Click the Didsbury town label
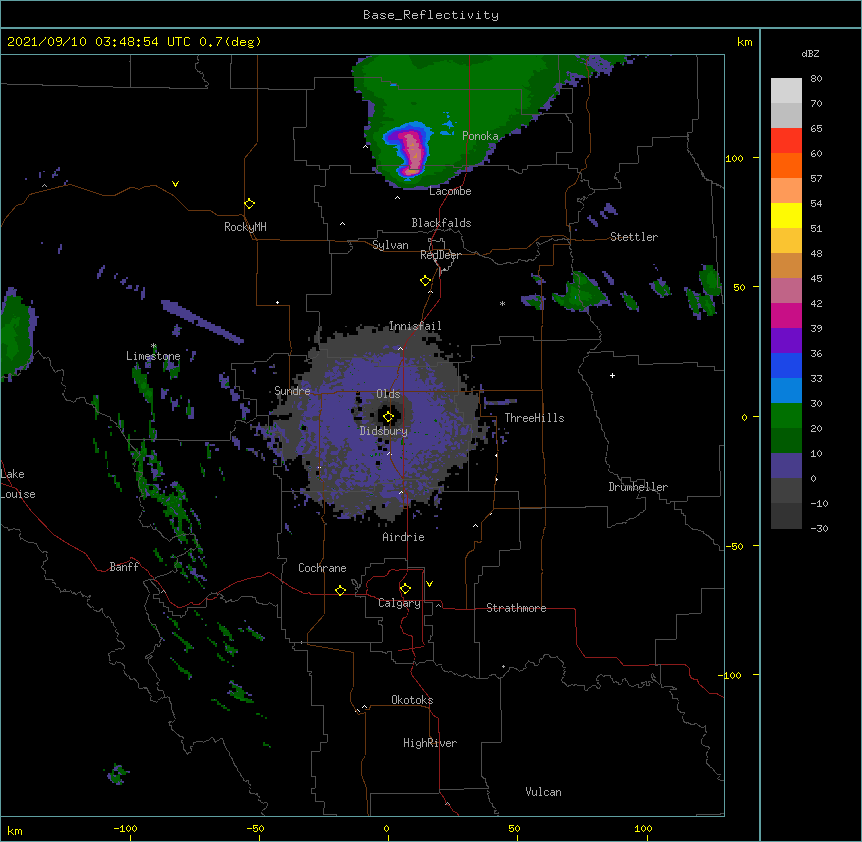Viewport: 862px width, 842px height. coord(384,431)
